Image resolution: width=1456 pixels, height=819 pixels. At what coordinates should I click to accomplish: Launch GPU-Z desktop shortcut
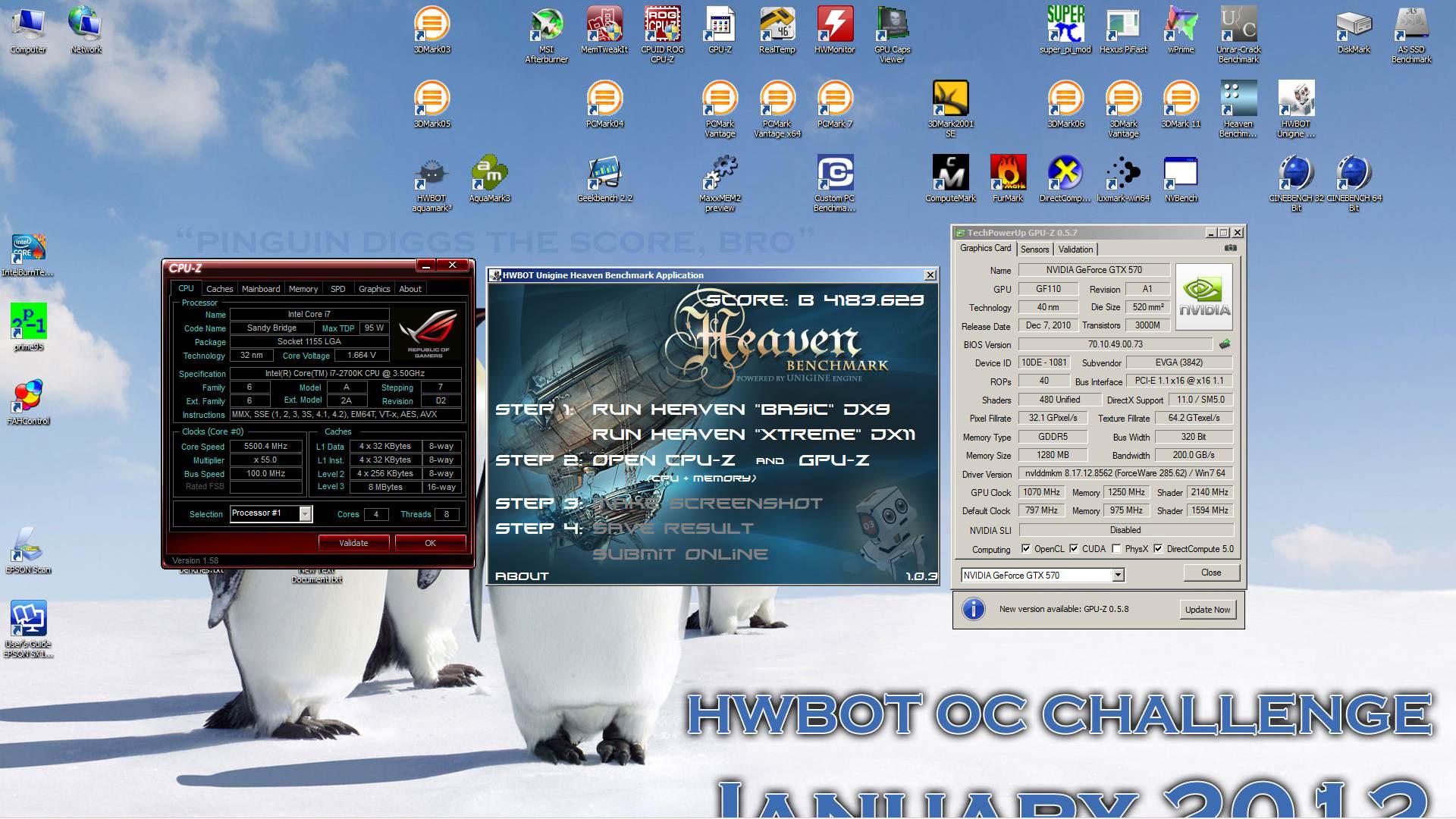coord(720,29)
